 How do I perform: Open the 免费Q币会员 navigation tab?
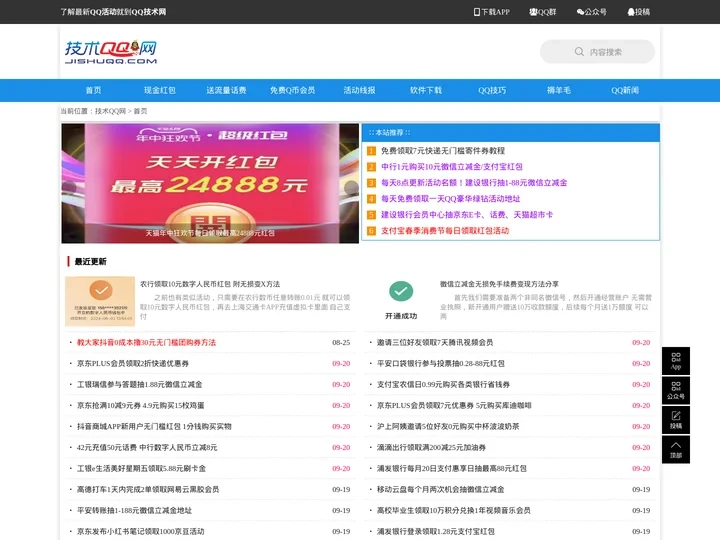tap(292, 90)
